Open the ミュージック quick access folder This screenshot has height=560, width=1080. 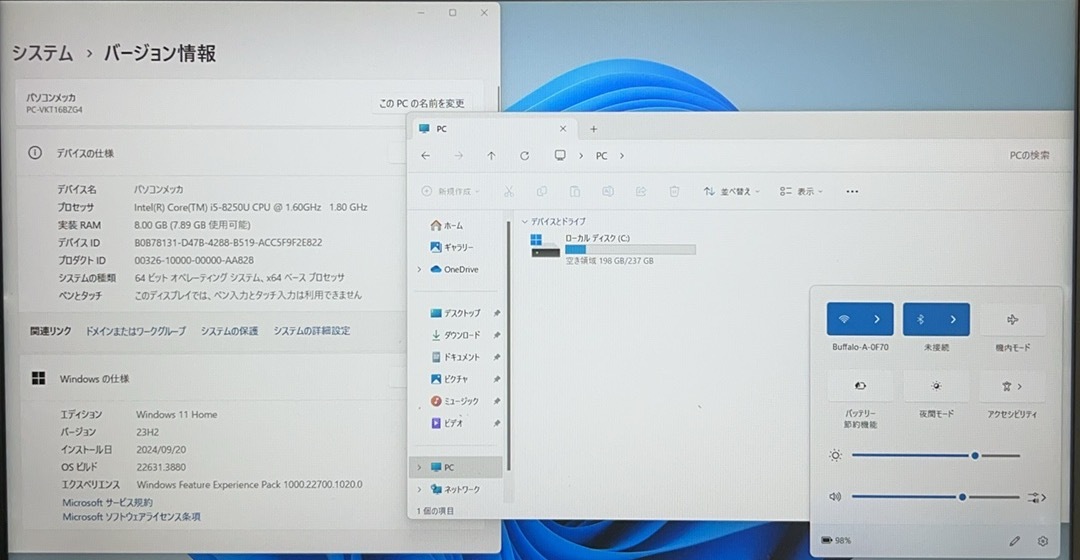(x=454, y=401)
